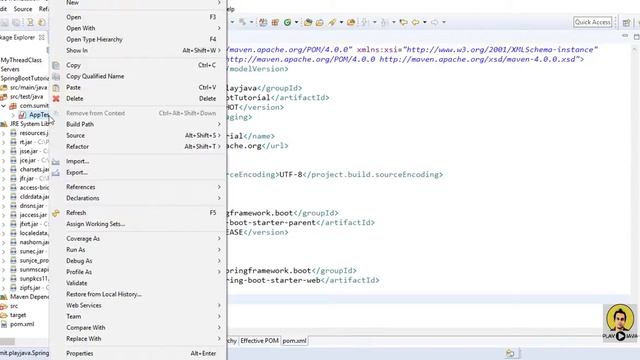
Task: Click Search flashlight toolbar icon
Action: click(332, 22)
